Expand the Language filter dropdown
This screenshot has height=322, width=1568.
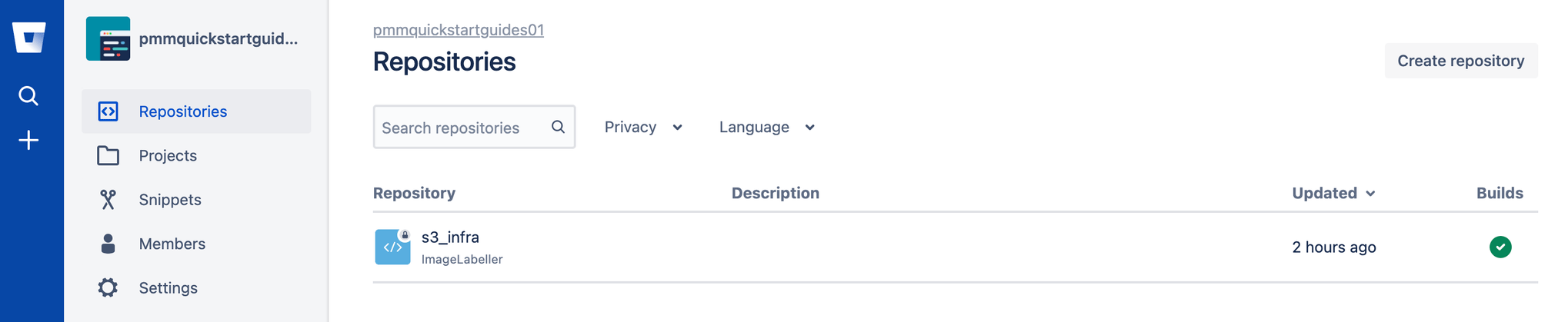click(766, 127)
